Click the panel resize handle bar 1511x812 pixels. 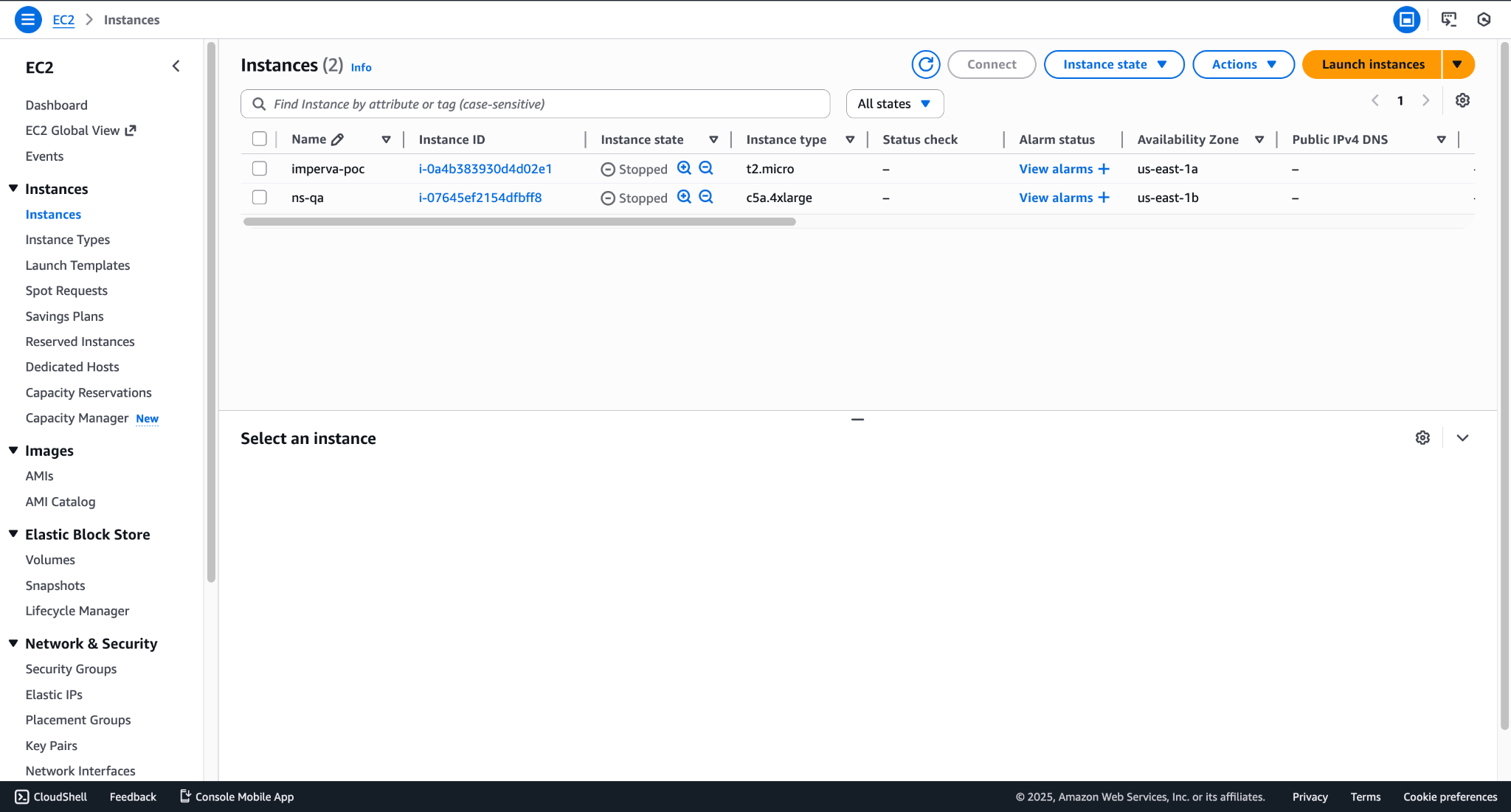coord(857,420)
